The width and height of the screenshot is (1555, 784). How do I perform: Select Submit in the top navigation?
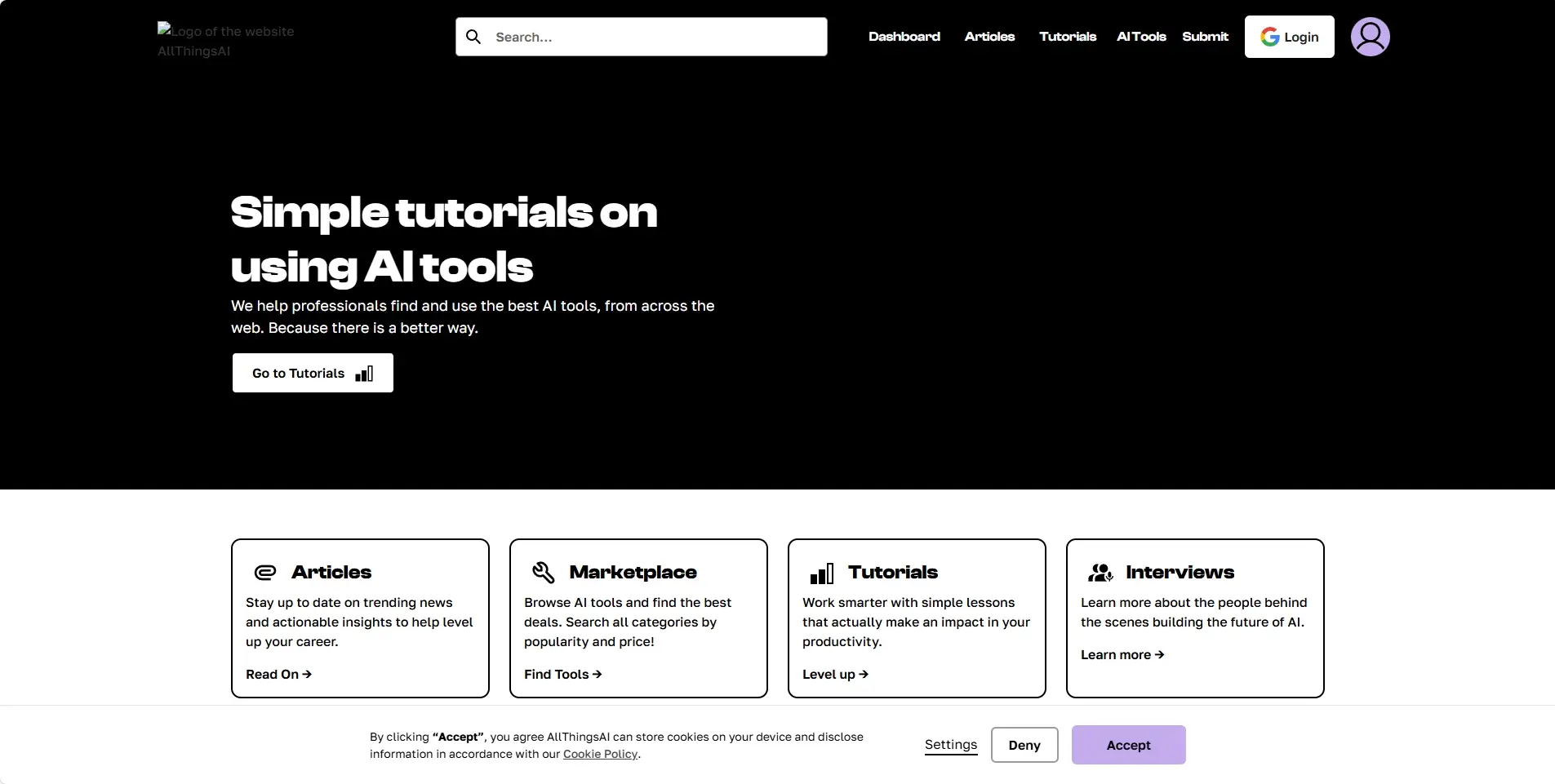pos(1205,37)
